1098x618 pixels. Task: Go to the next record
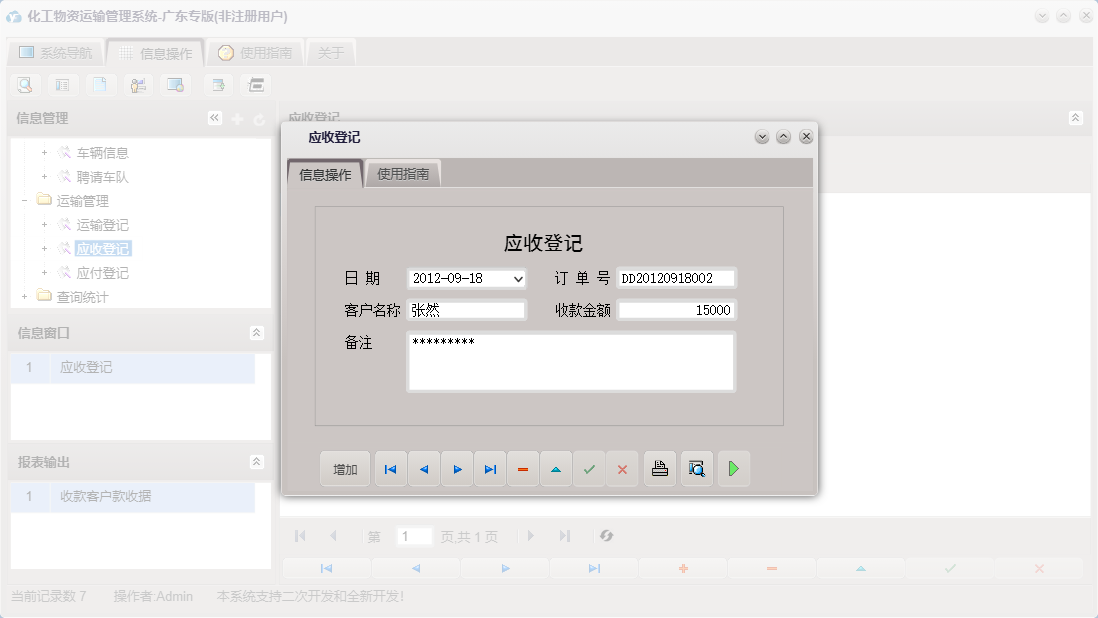click(x=457, y=468)
